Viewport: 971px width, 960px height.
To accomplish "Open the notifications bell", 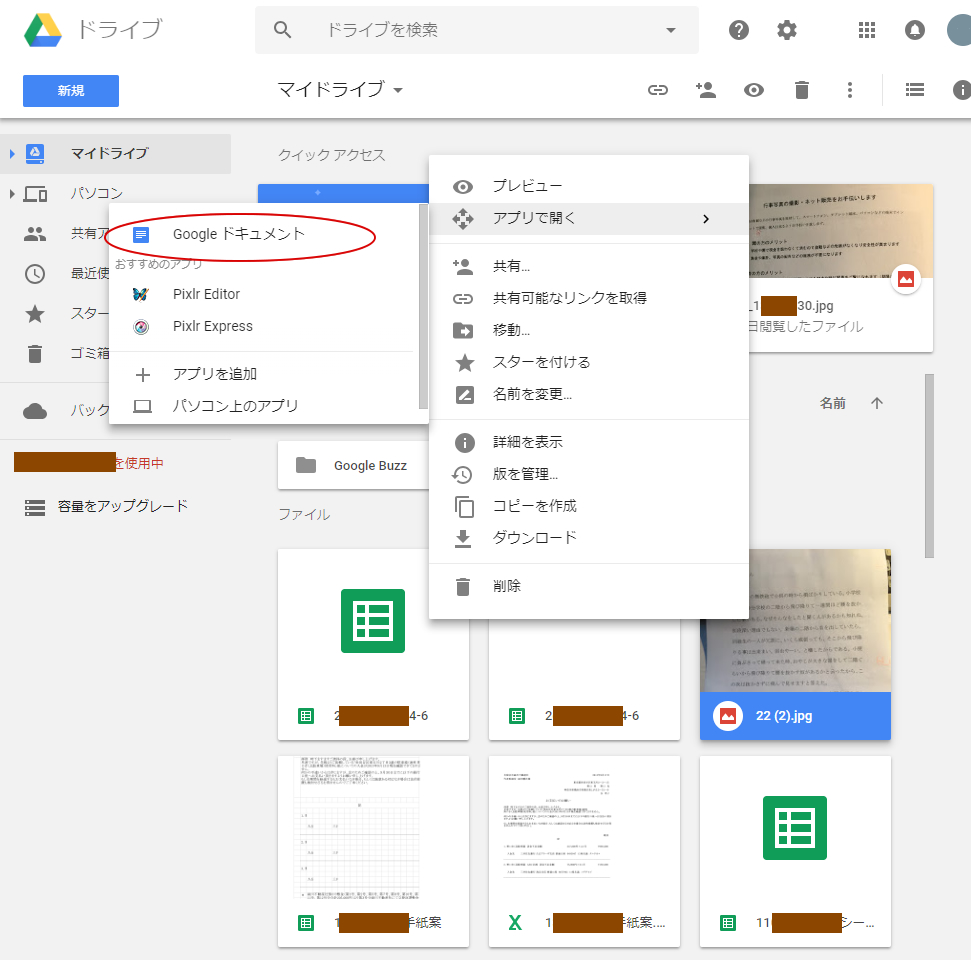I will (x=914, y=30).
